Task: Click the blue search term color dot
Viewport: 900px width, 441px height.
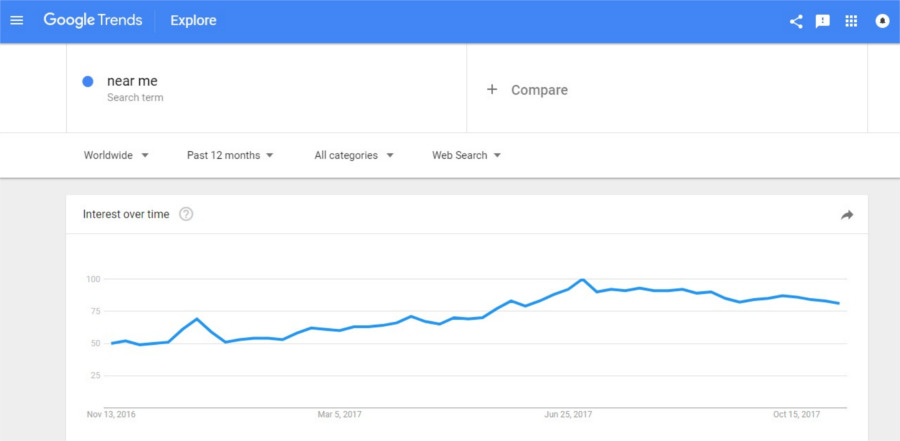Action: (x=88, y=81)
